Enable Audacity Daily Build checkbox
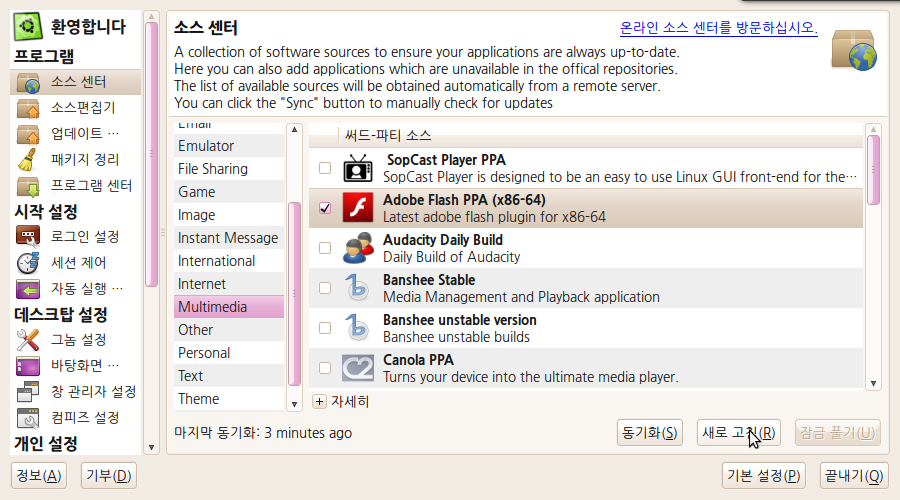Screen dimensions: 900x500 pyautogui.click(x=325, y=248)
